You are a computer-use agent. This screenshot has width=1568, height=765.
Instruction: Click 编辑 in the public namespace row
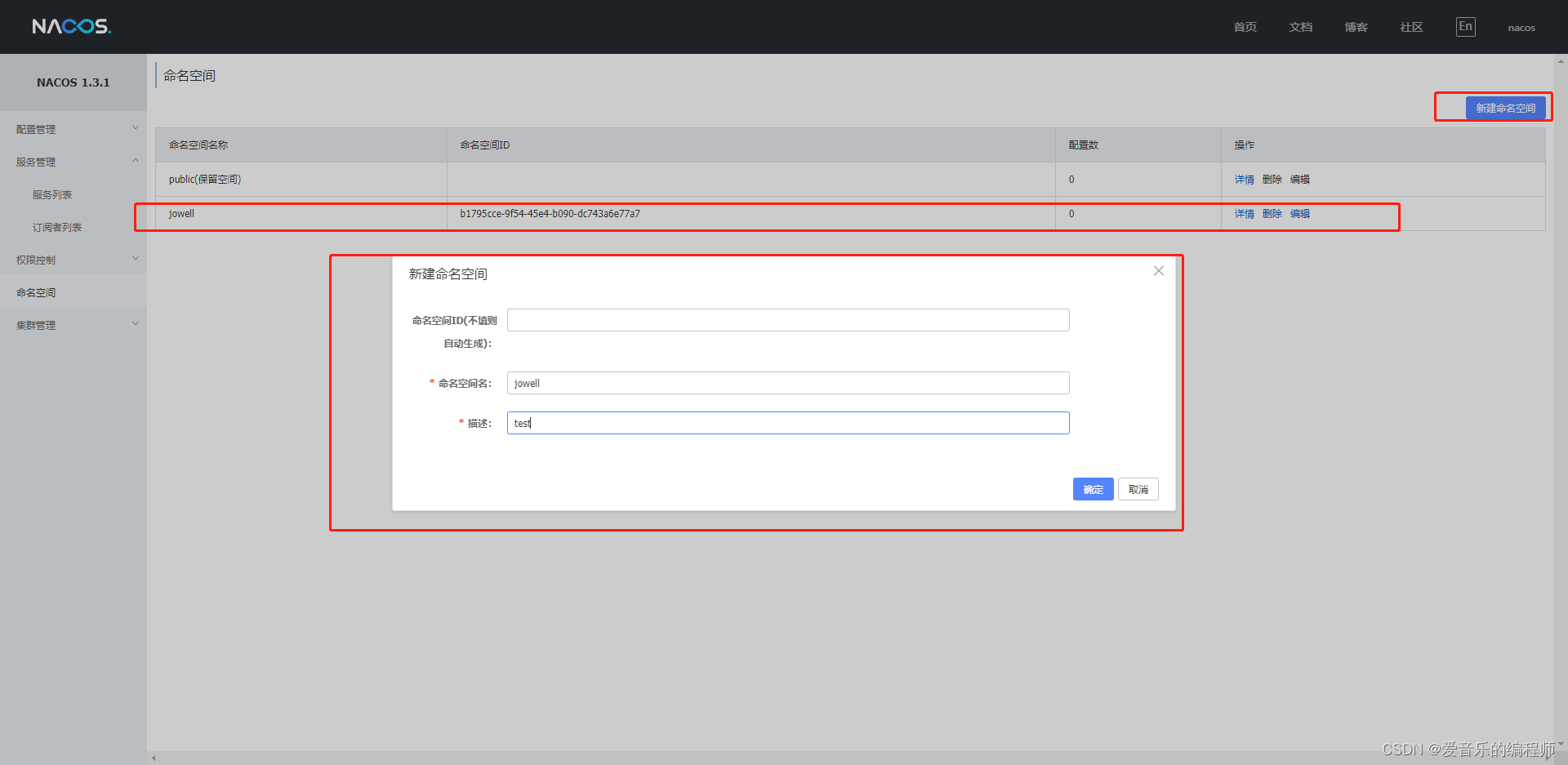[x=1299, y=180]
